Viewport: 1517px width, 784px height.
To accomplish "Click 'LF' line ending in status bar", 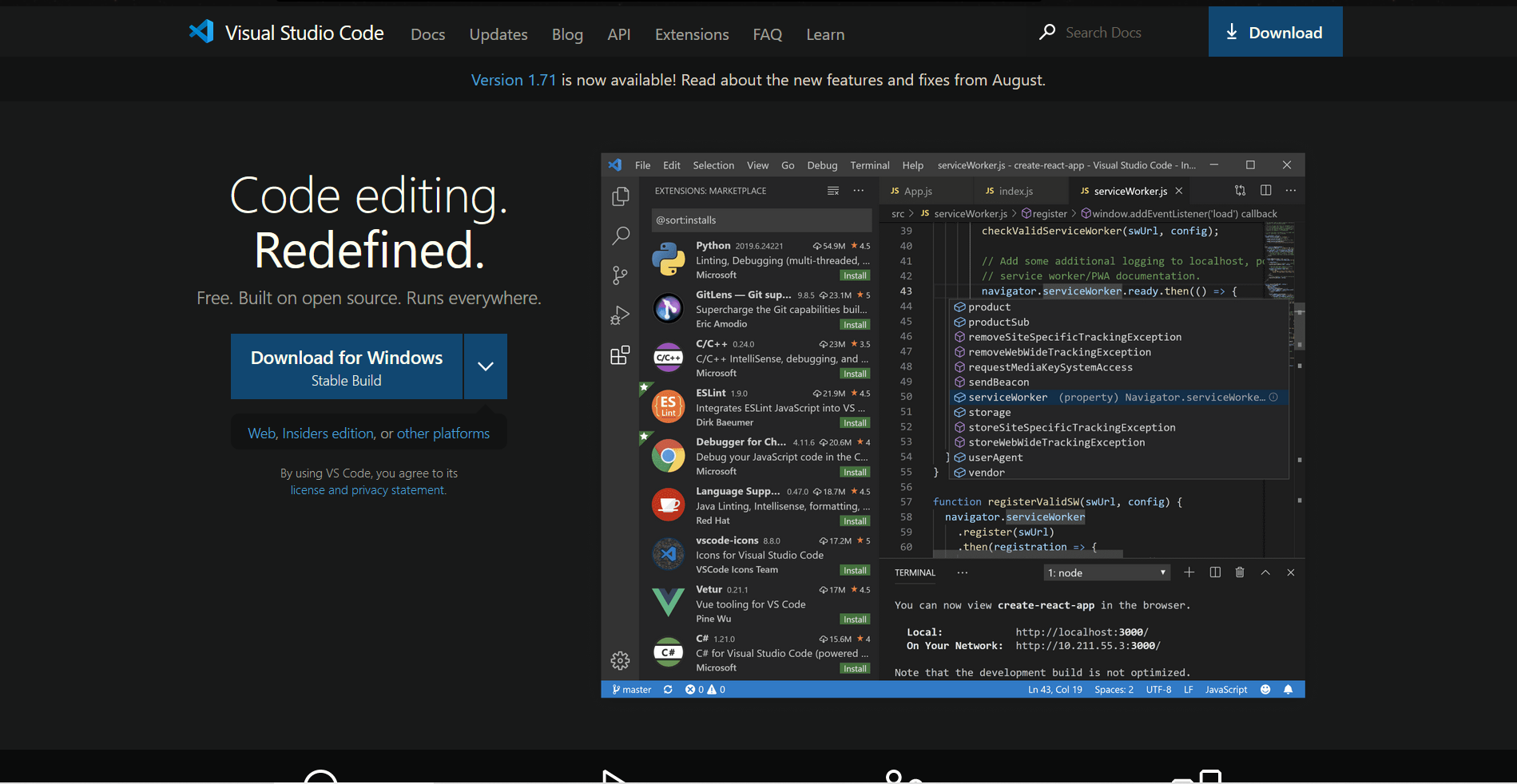I will 1188,690.
